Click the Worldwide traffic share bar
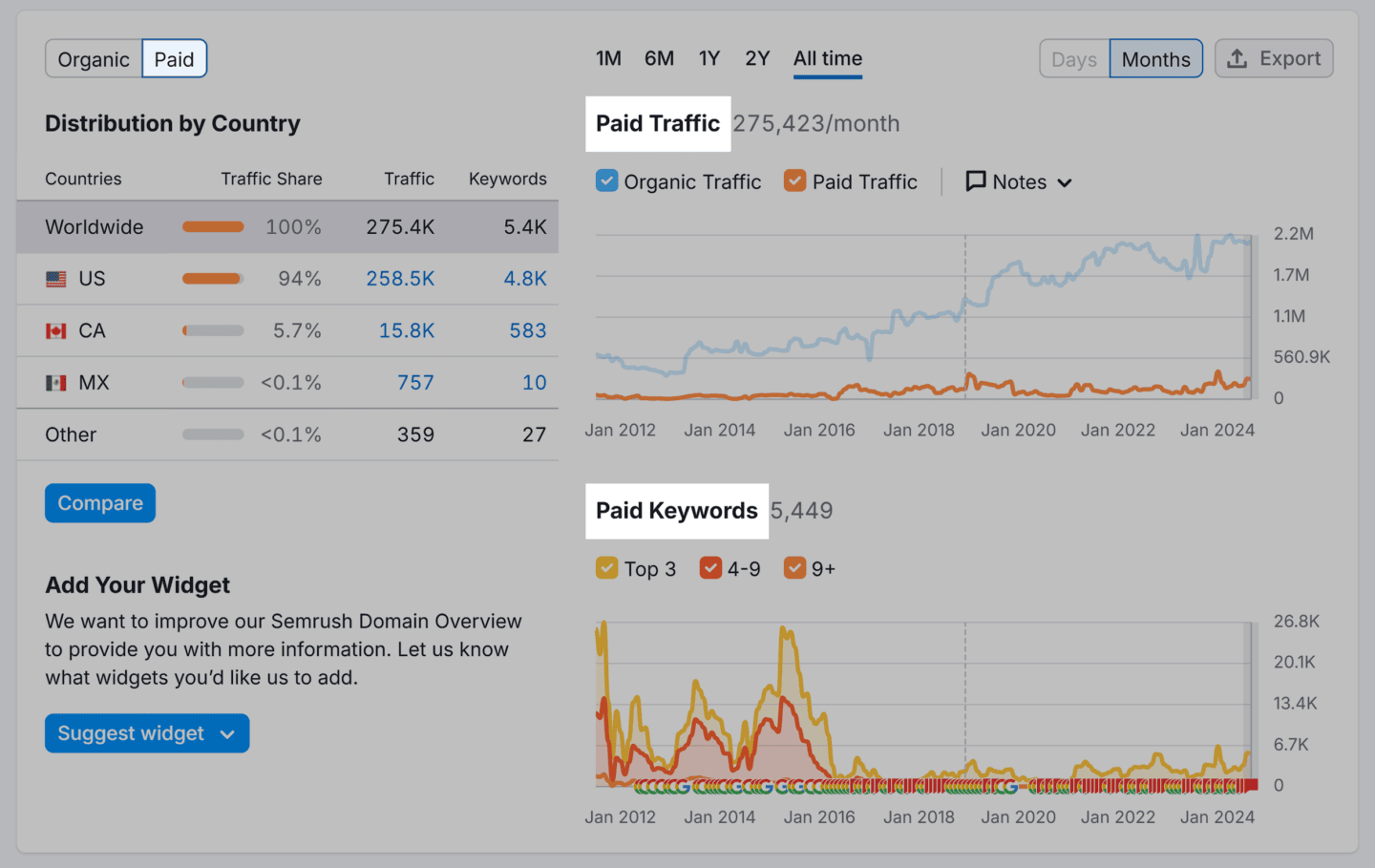The image size is (1375, 868). pos(212,226)
